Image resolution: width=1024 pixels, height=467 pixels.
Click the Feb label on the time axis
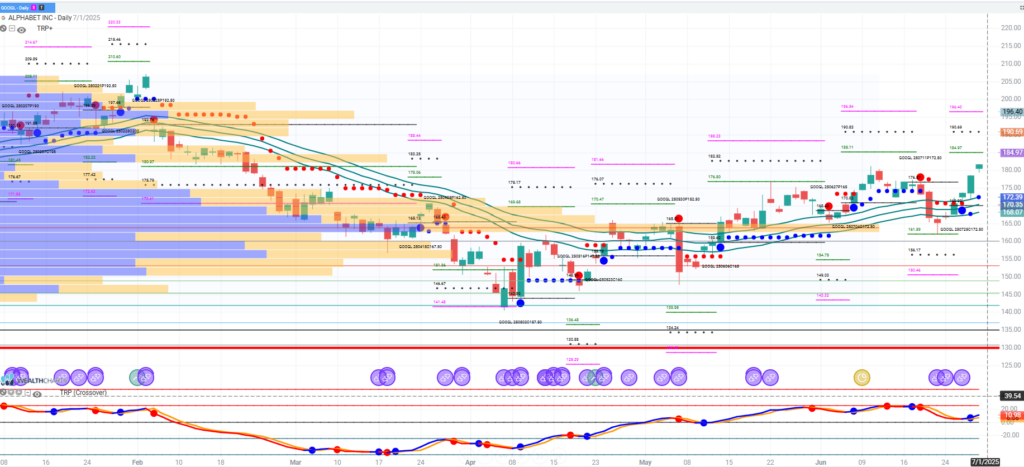[136, 462]
